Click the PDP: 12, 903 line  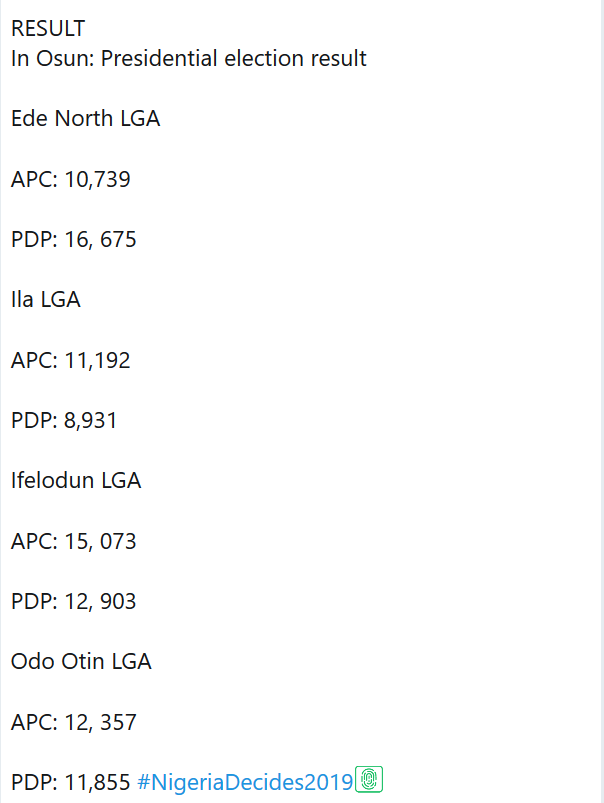point(74,601)
